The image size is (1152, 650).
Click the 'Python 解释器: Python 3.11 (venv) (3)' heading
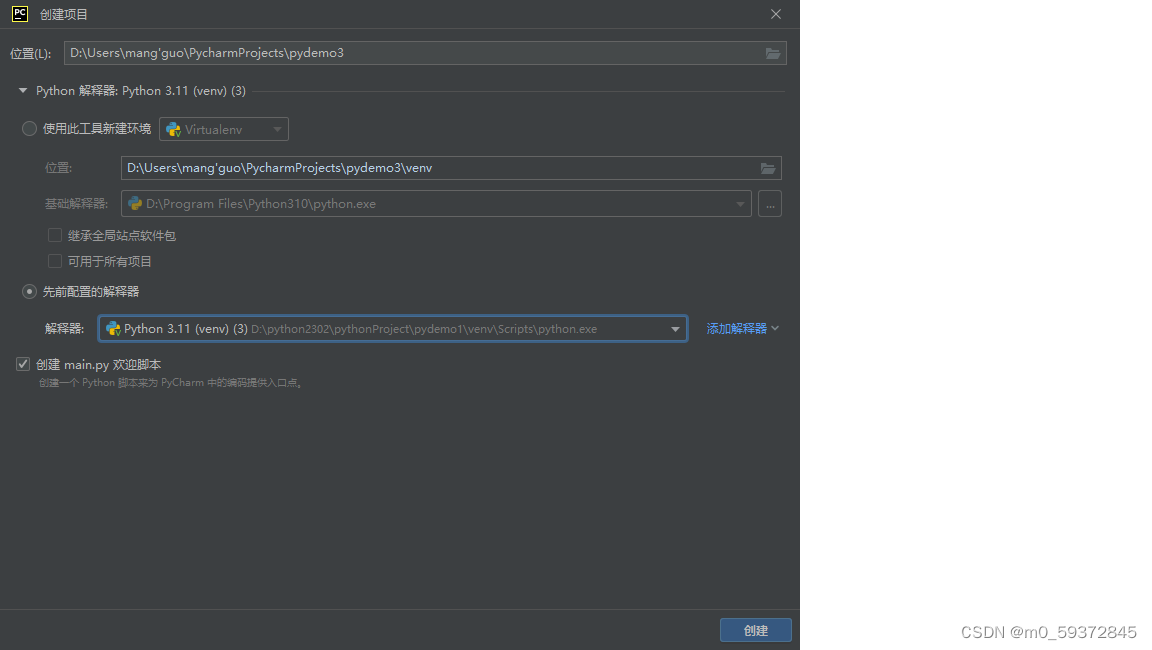coord(141,90)
